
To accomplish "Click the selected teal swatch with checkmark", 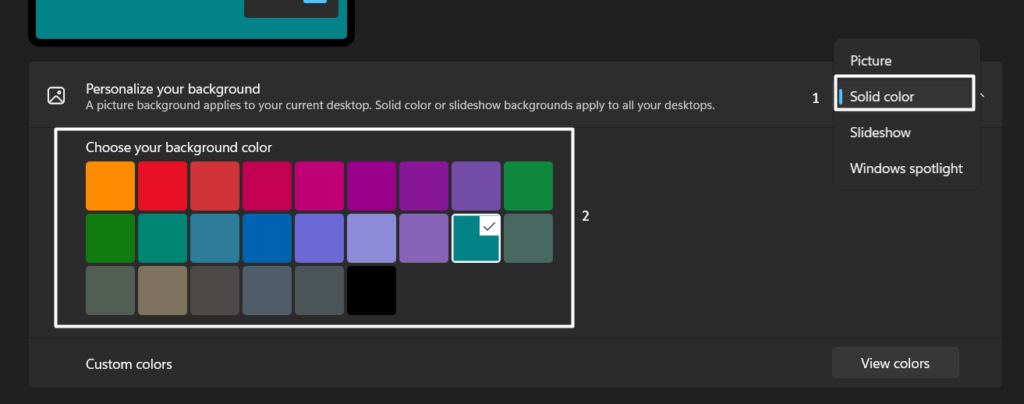I will point(476,238).
